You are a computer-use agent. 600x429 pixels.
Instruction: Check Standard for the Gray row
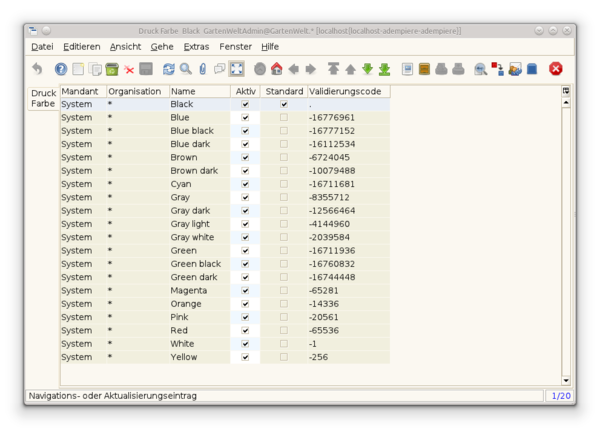pyautogui.click(x=284, y=197)
